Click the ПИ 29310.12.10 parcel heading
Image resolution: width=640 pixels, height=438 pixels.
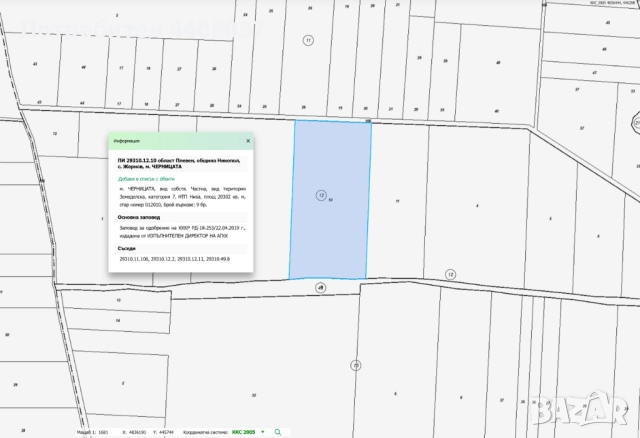point(180,162)
